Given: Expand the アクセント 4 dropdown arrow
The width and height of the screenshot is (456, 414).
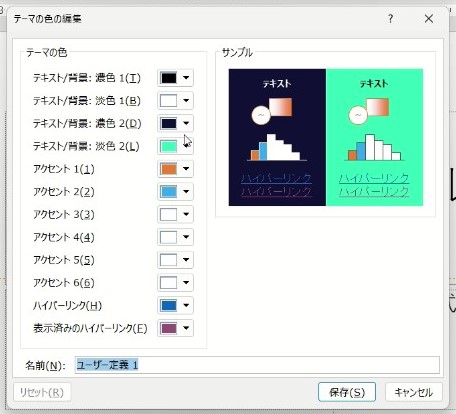Looking at the screenshot, I should click(186, 237).
